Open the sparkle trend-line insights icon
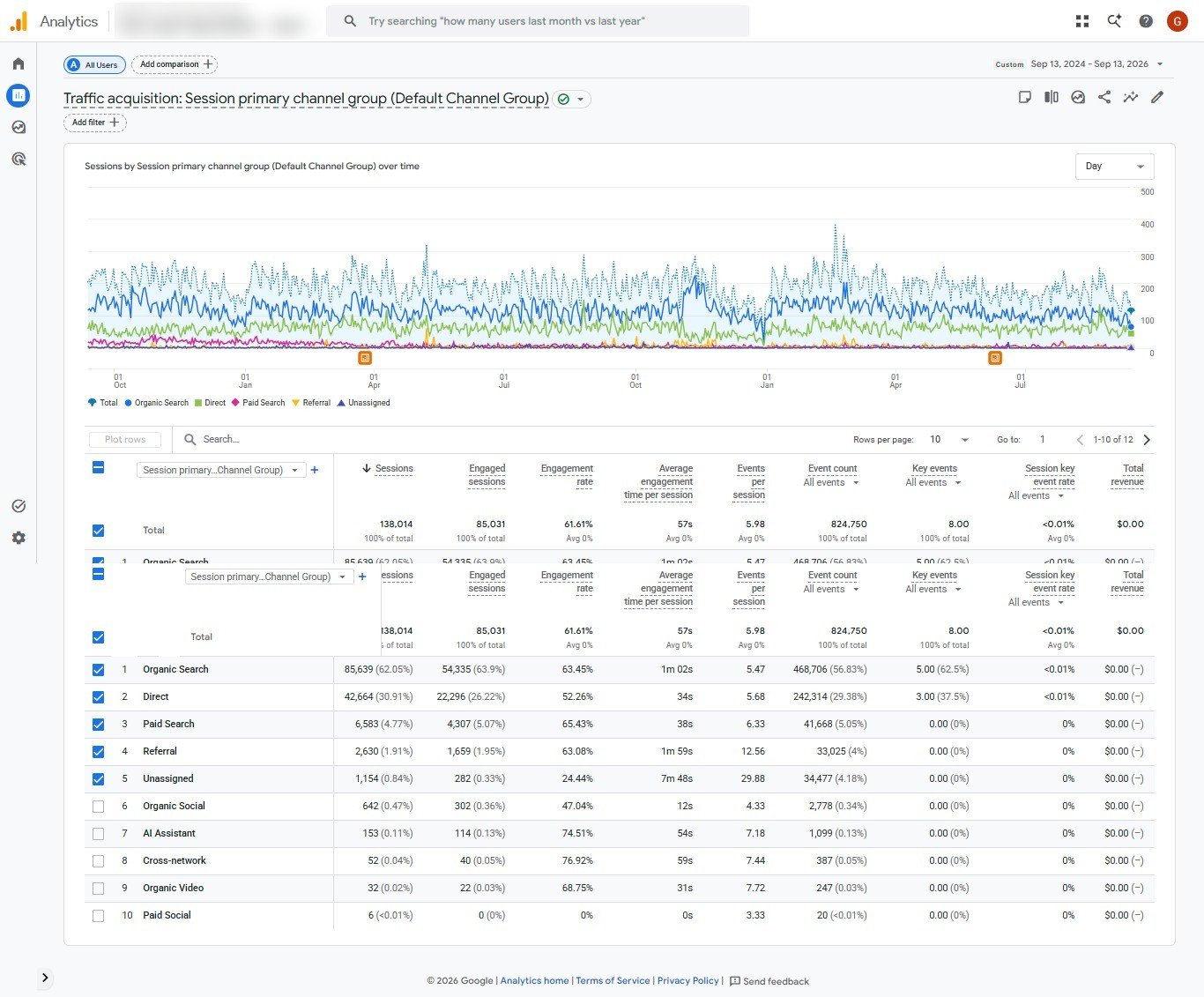 1131,97
